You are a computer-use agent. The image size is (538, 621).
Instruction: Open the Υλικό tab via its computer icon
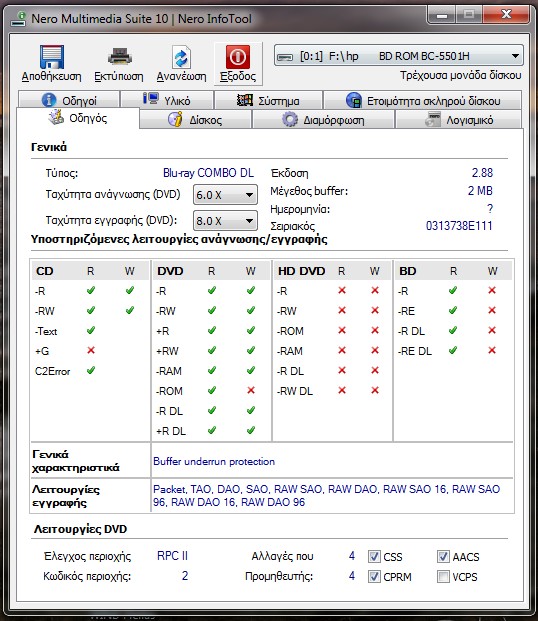151,98
